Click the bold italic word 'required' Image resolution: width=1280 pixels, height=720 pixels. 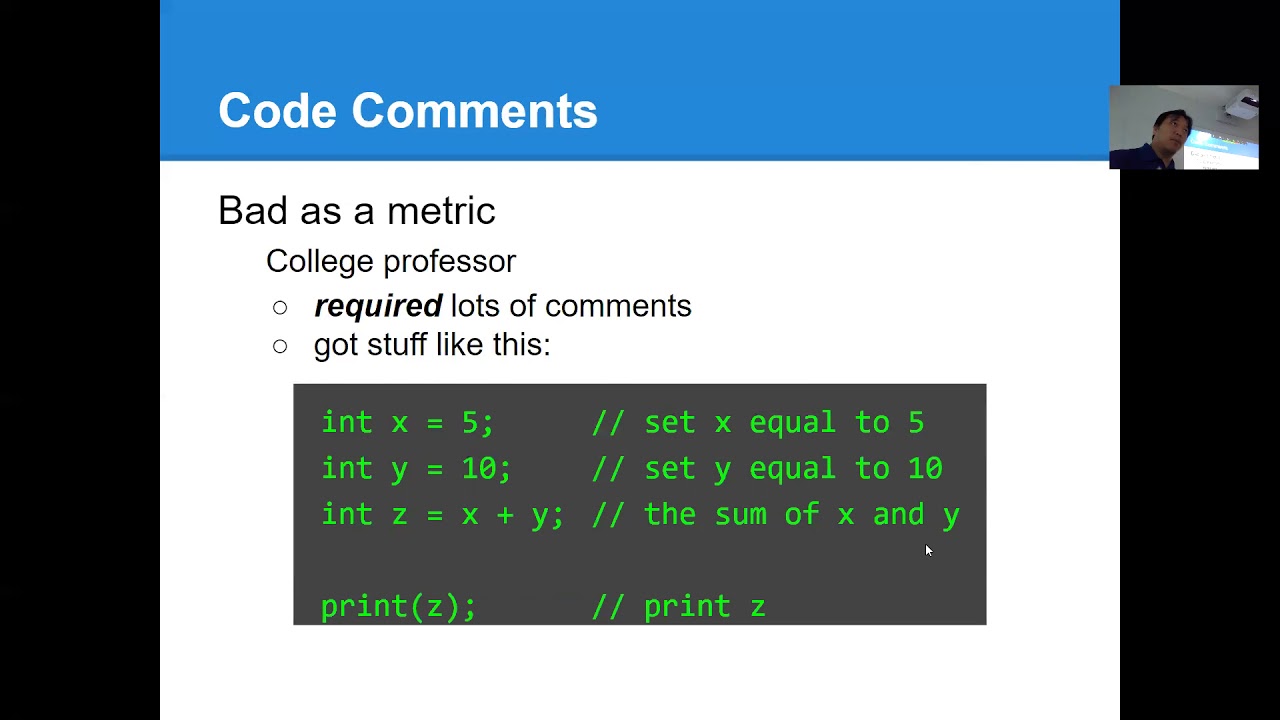click(x=378, y=306)
